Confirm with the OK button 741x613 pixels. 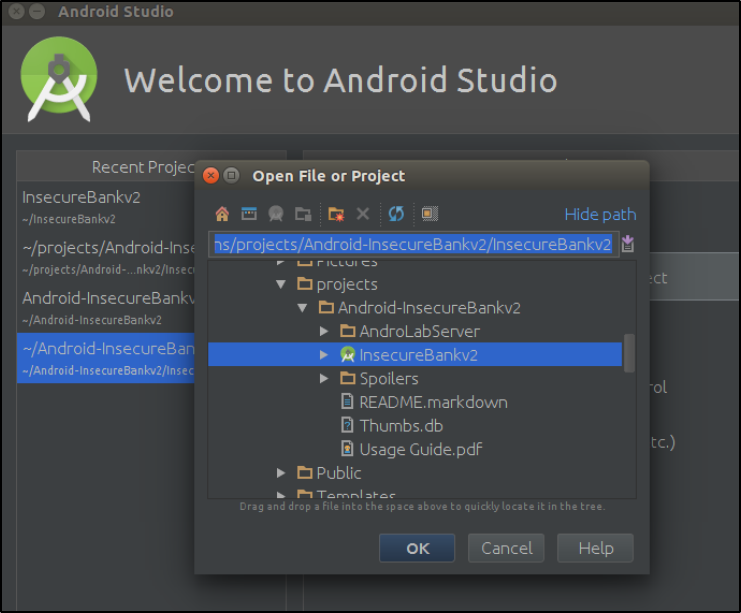click(x=417, y=548)
